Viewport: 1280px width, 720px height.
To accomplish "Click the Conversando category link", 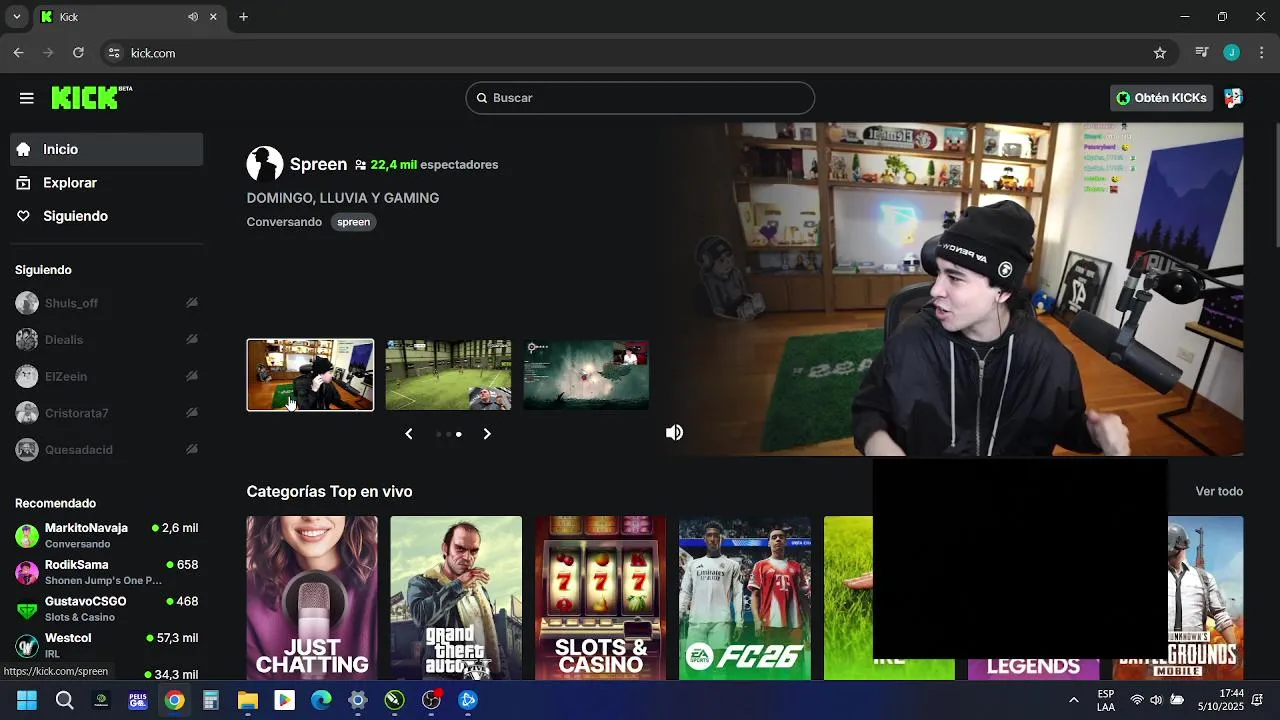I will pos(284,222).
